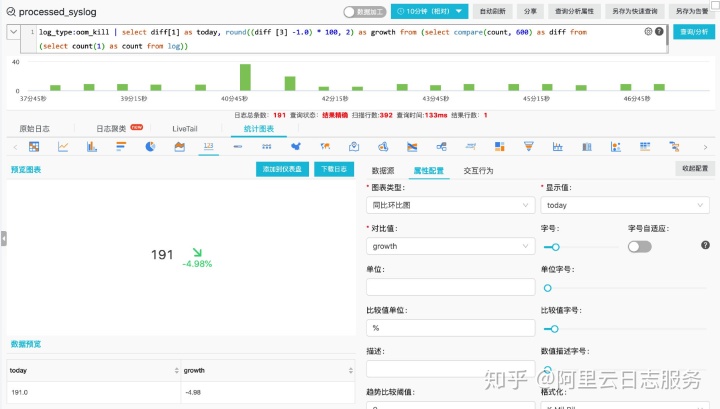Focus the 描述 input field
This screenshot has height=409, width=720.
tap(450, 369)
